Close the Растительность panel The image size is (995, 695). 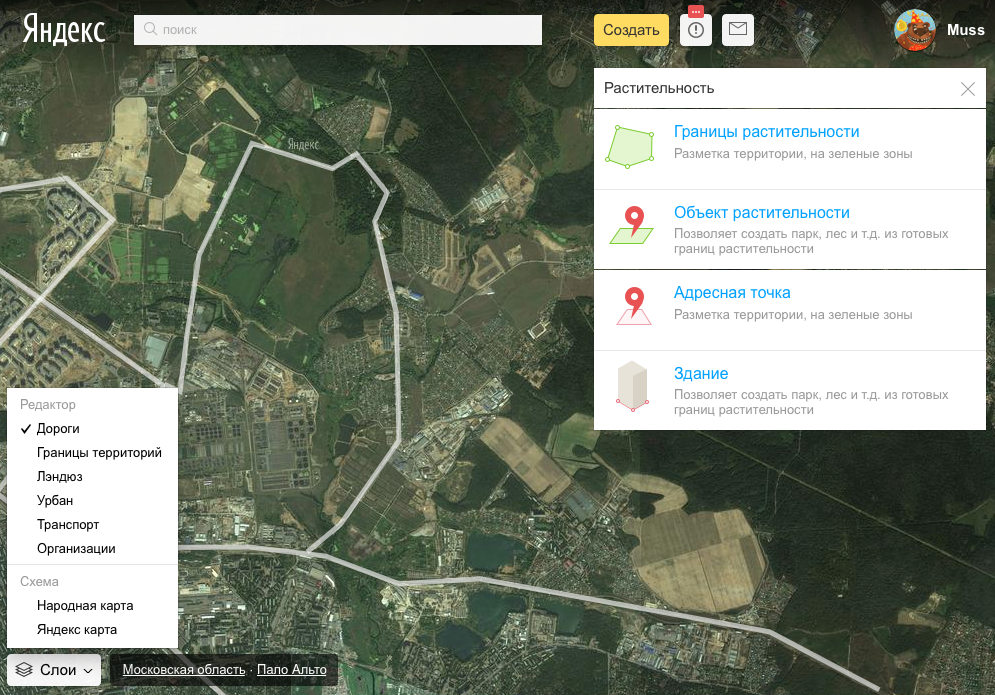click(967, 89)
